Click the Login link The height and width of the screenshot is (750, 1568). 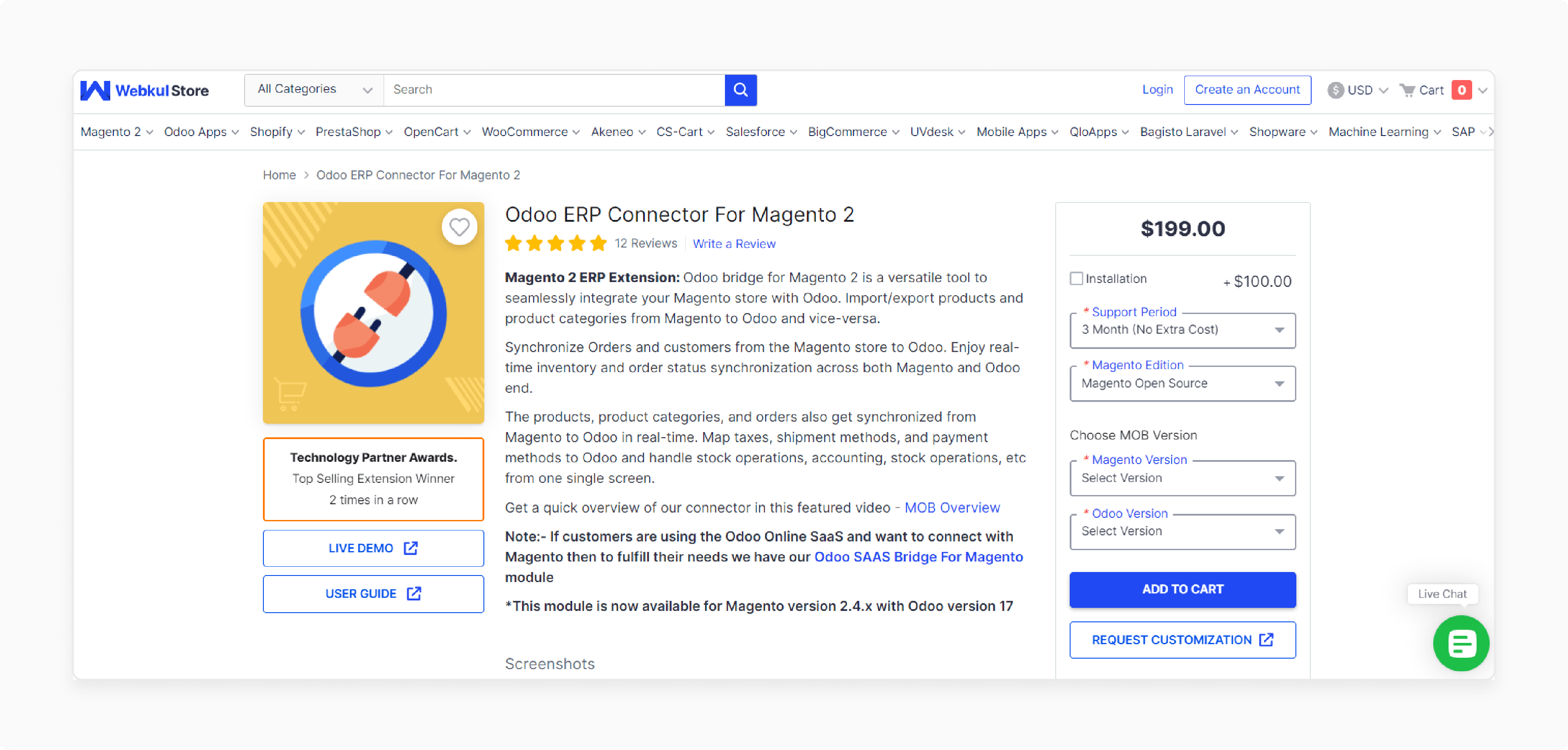pos(1157,90)
